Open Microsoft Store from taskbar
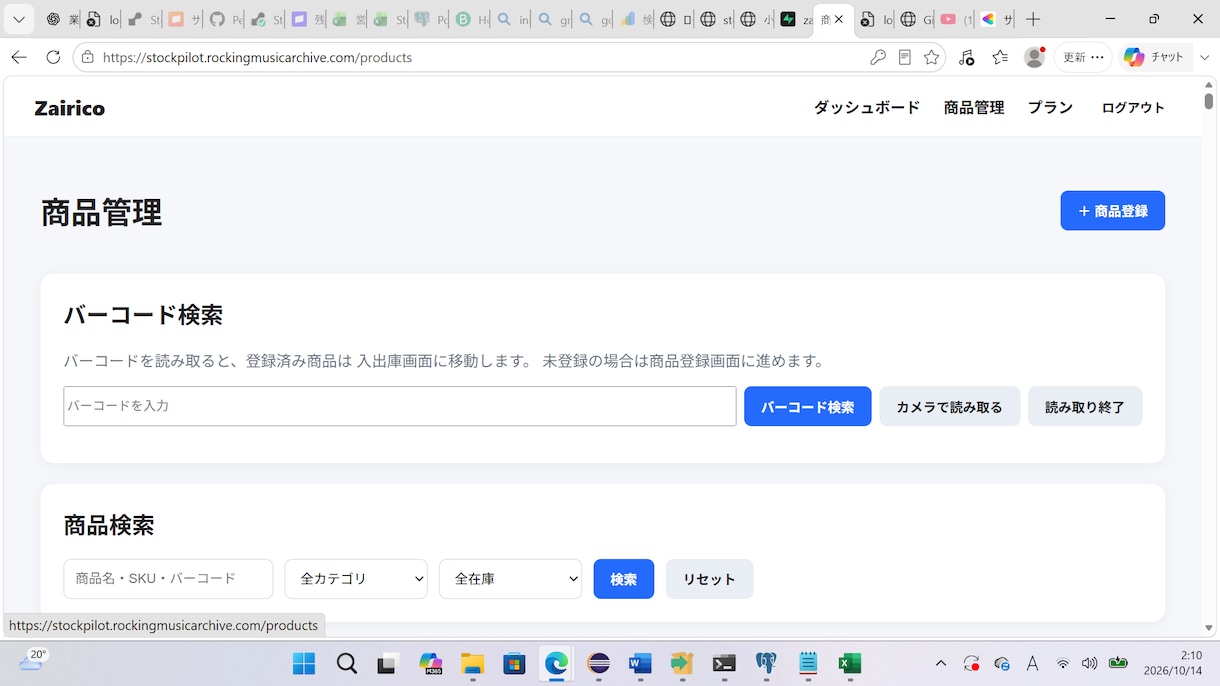The image size is (1220, 686). [514, 663]
